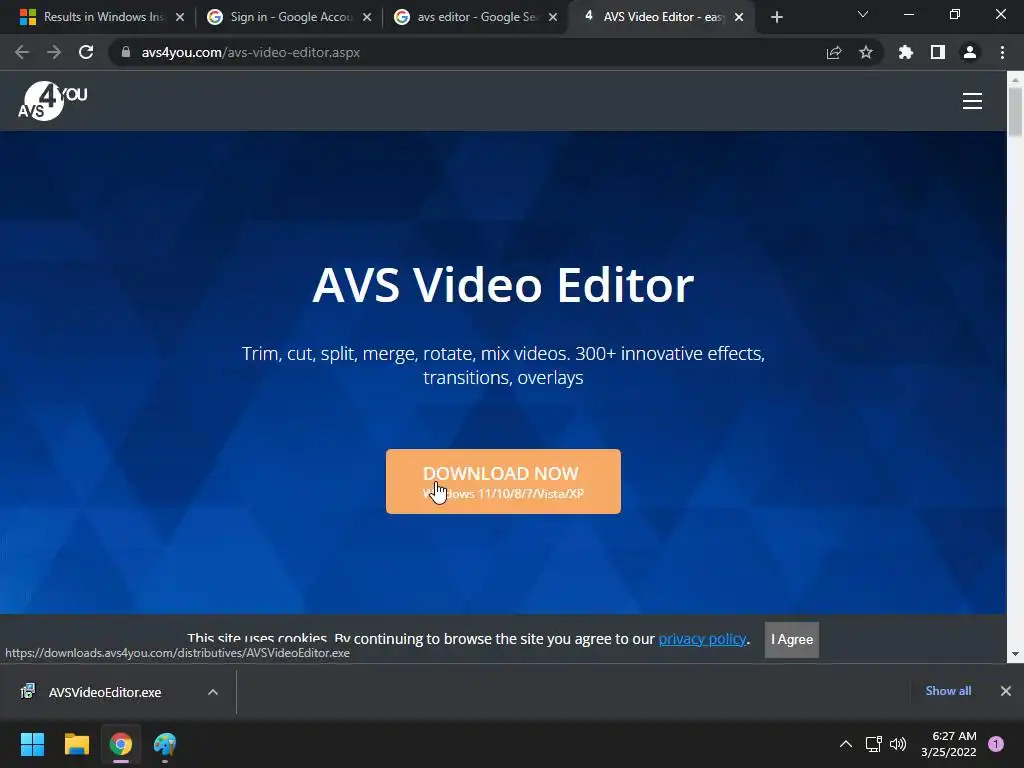The height and width of the screenshot is (768, 1024).
Task: Open clock and date 6:27 AM
Action: pyautogui.click(x=949, y=744)
